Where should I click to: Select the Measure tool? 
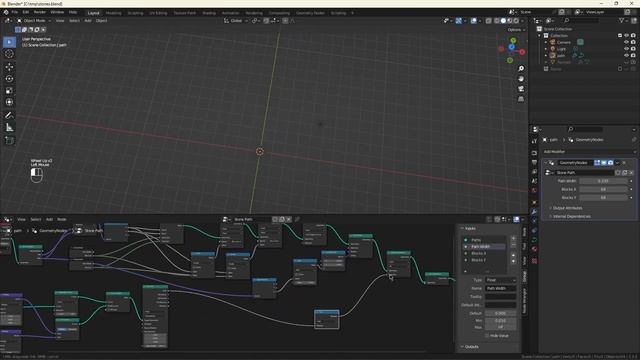click(x=9, y=128)
